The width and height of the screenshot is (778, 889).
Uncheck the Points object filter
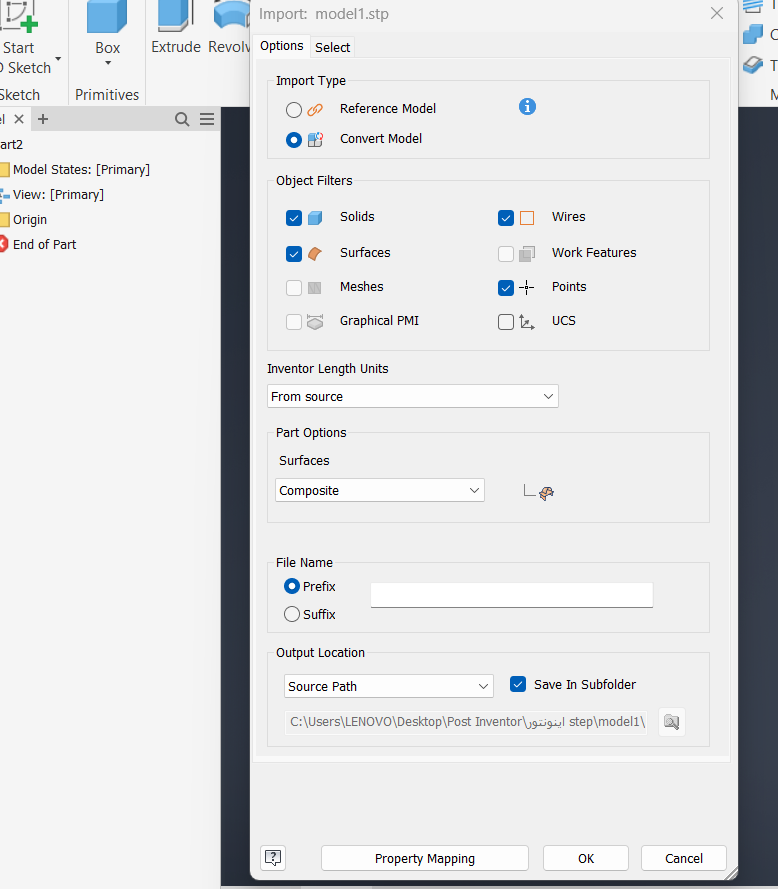pos(506,287)
